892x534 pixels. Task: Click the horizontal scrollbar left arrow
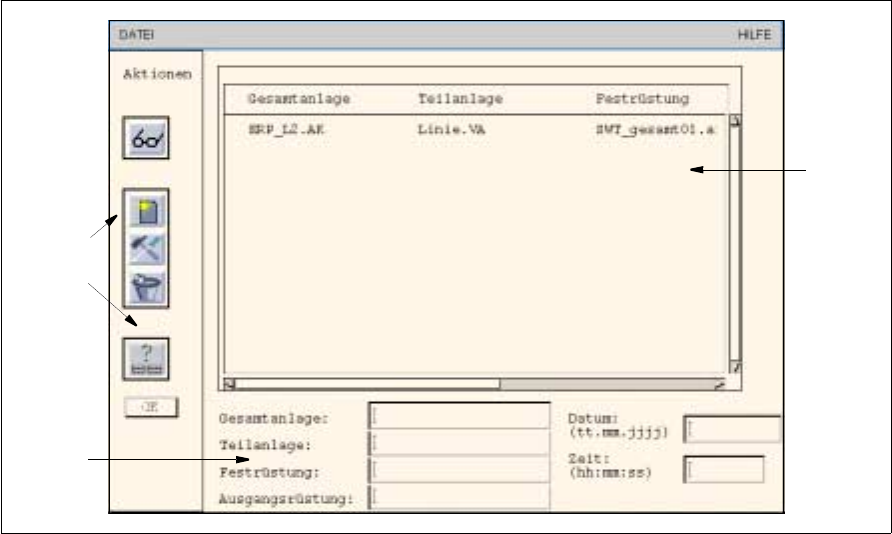click(x=229, y=384)
